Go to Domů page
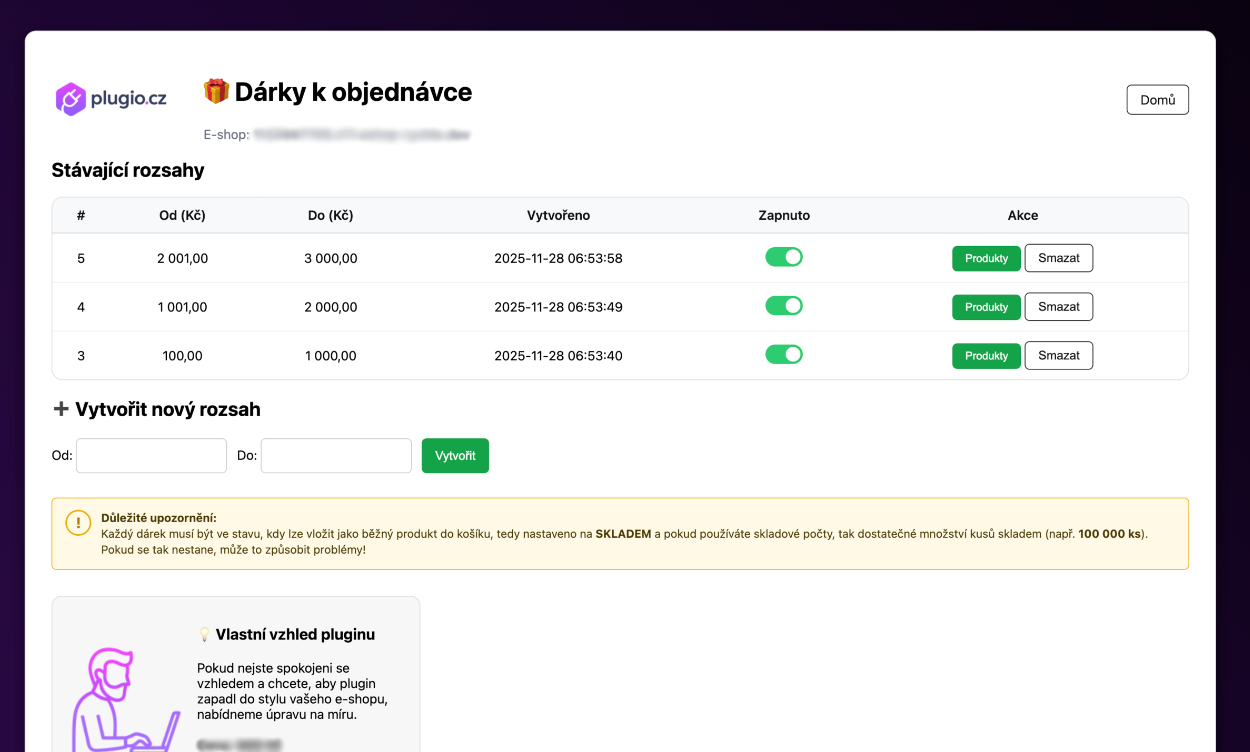Screen dimensions: 1250x752 (1157, 100)
